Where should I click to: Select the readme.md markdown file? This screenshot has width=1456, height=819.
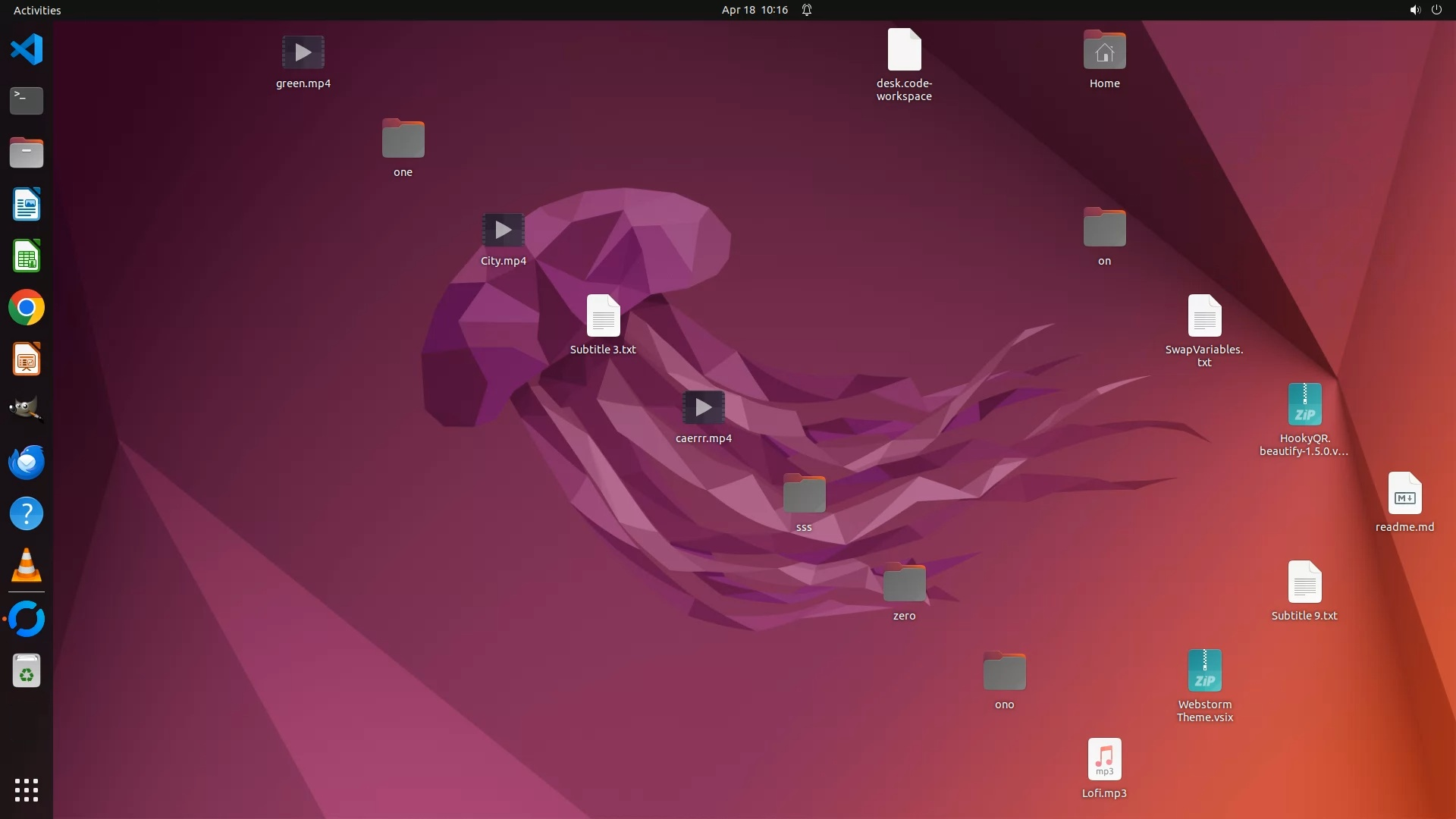tap(1404, 494)
